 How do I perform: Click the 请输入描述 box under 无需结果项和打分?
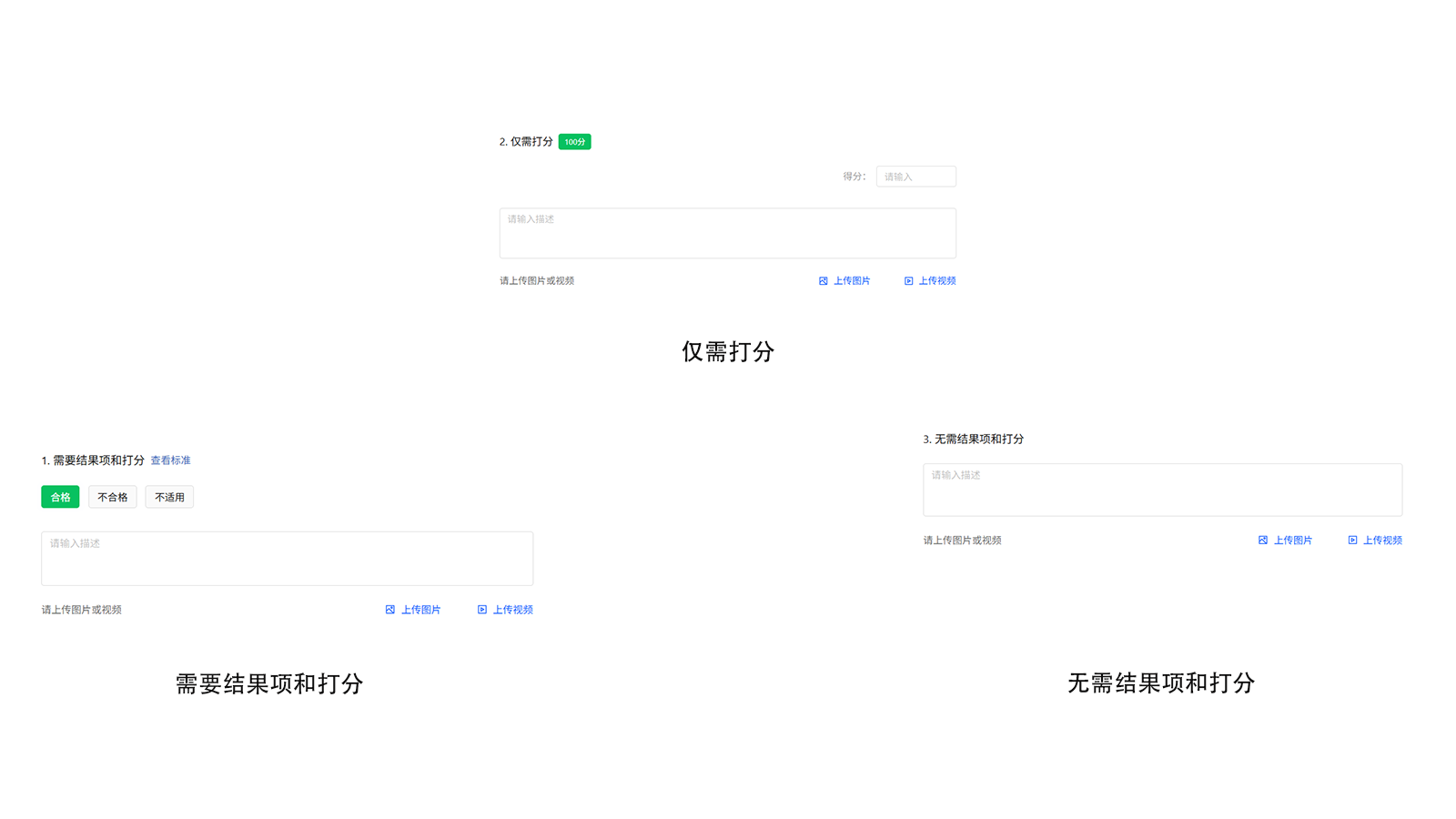coord(1162,490)
